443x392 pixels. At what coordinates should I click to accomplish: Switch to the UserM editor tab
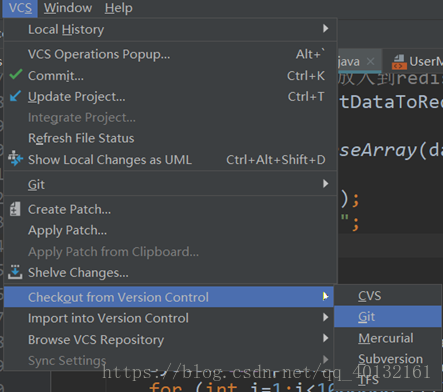coord(413,61)
